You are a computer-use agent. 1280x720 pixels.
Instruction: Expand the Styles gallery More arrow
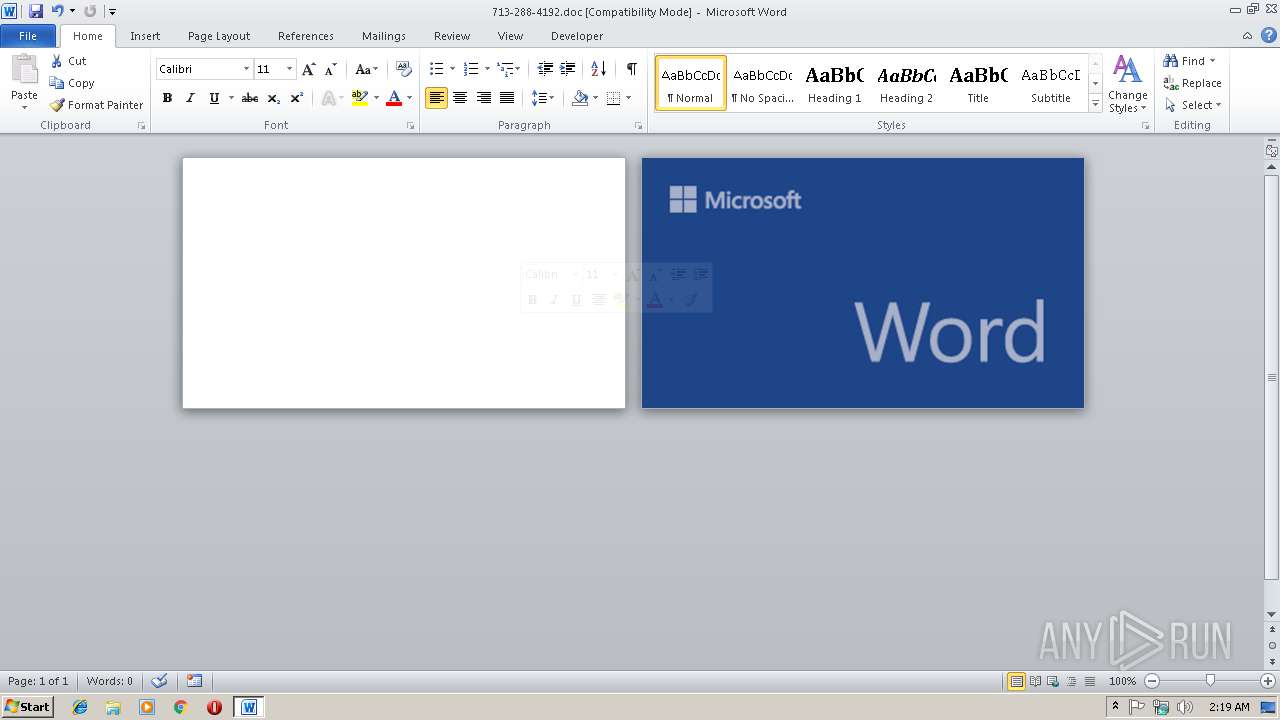click(1095, 104)
